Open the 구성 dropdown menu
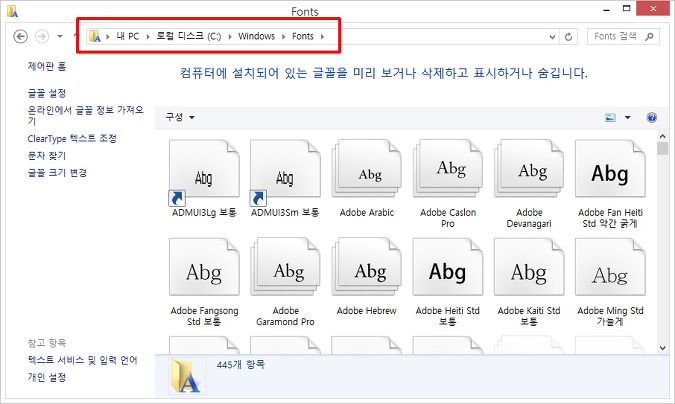This screenshot has height=404, width=675. pyautogui.click(x=180, y=117)
